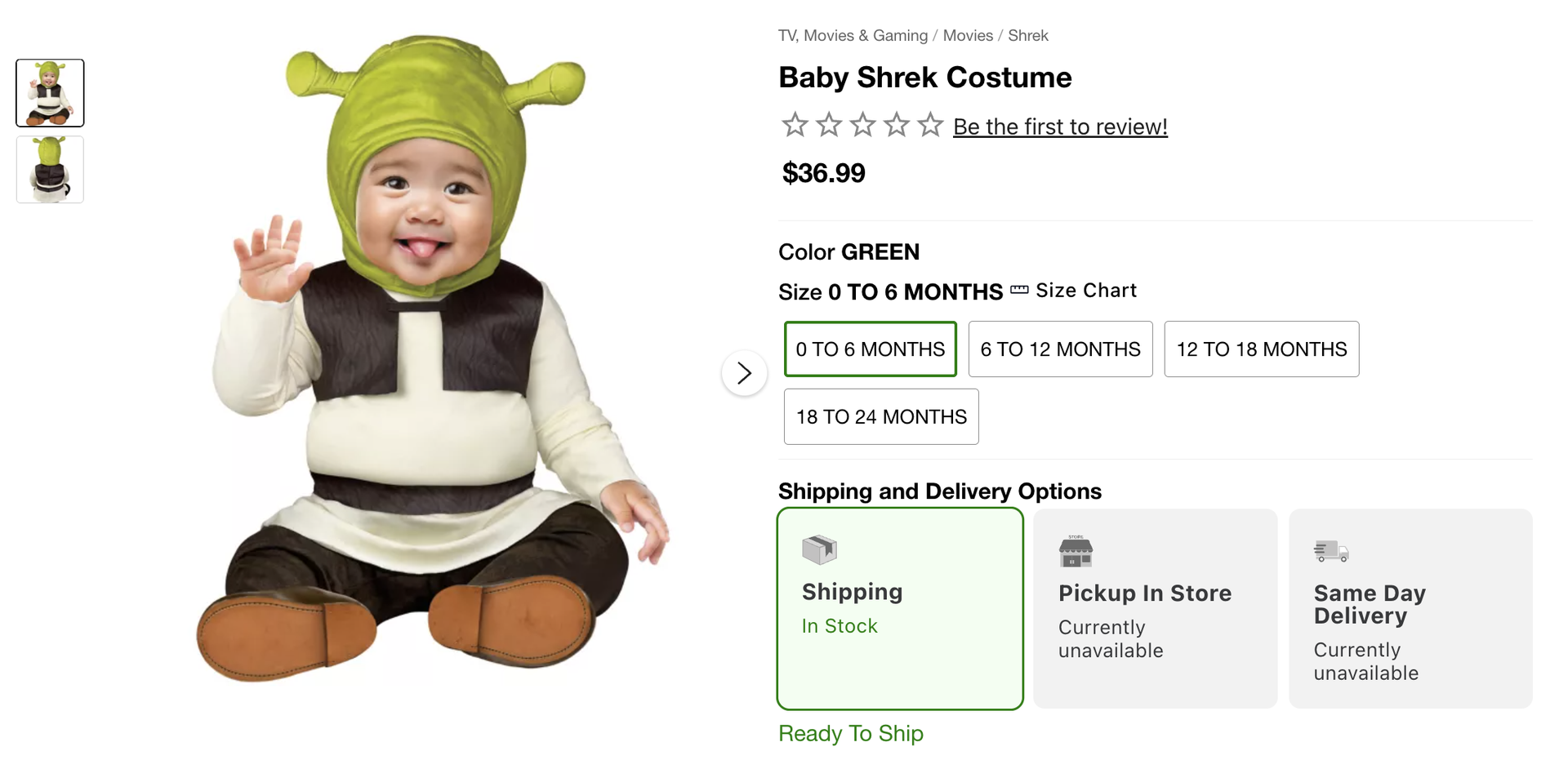Select the 12 TO 18 MONTHS size
The image size is (1568, 760).
1262,349
